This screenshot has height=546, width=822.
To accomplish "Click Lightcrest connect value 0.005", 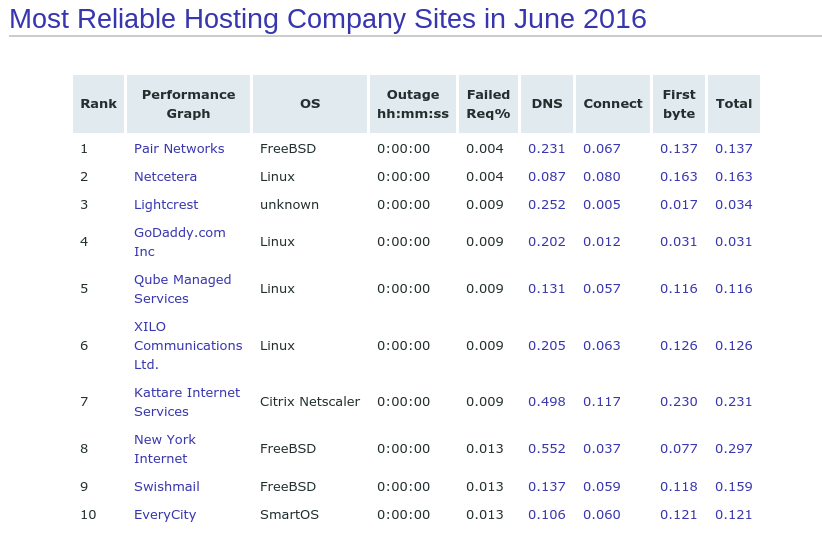I will tap(601, 205).
